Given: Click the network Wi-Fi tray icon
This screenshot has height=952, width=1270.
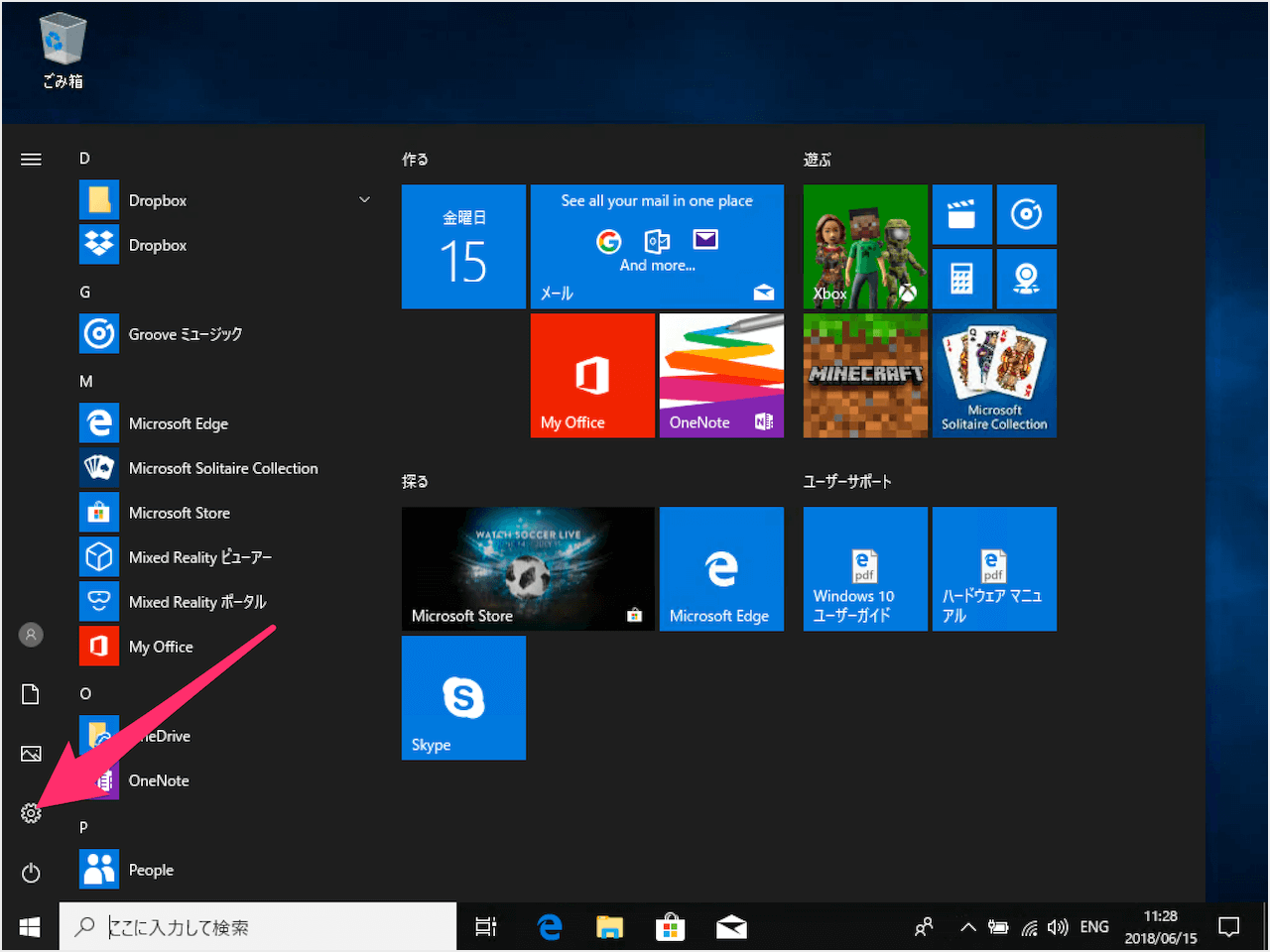Looking at the screenshot, I should [1030, 928].
